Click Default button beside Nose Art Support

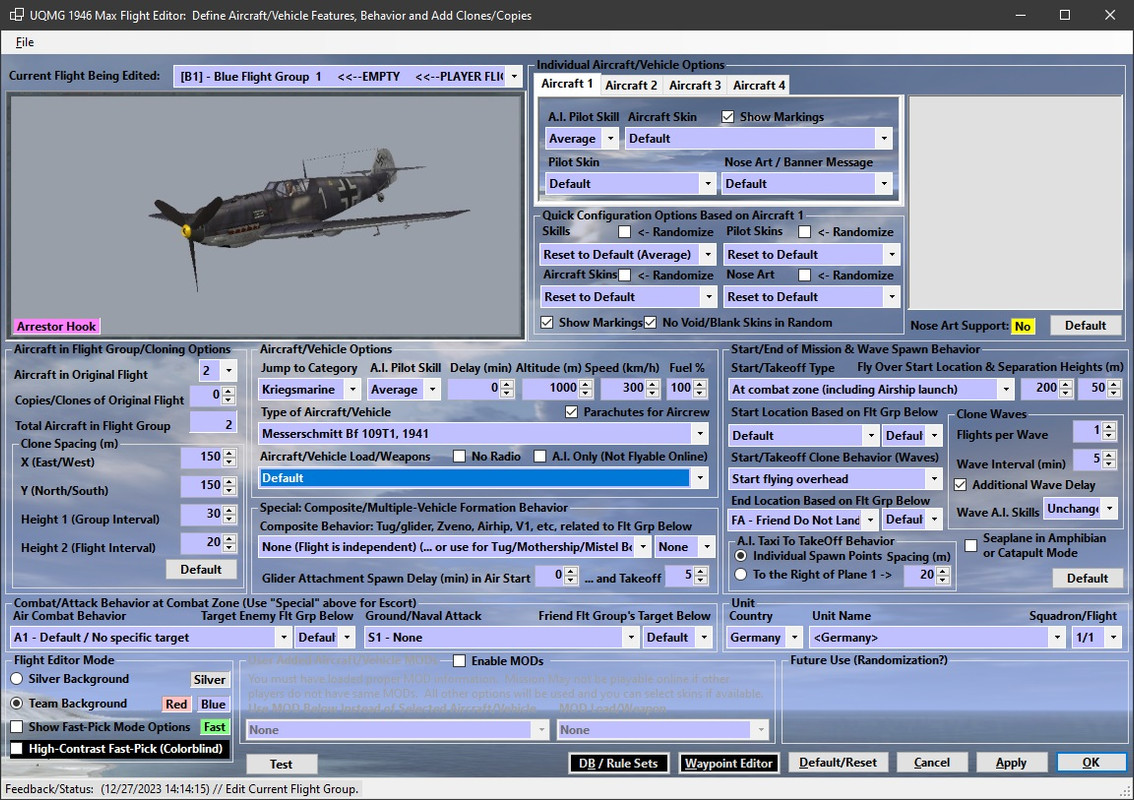[1085, 325]
